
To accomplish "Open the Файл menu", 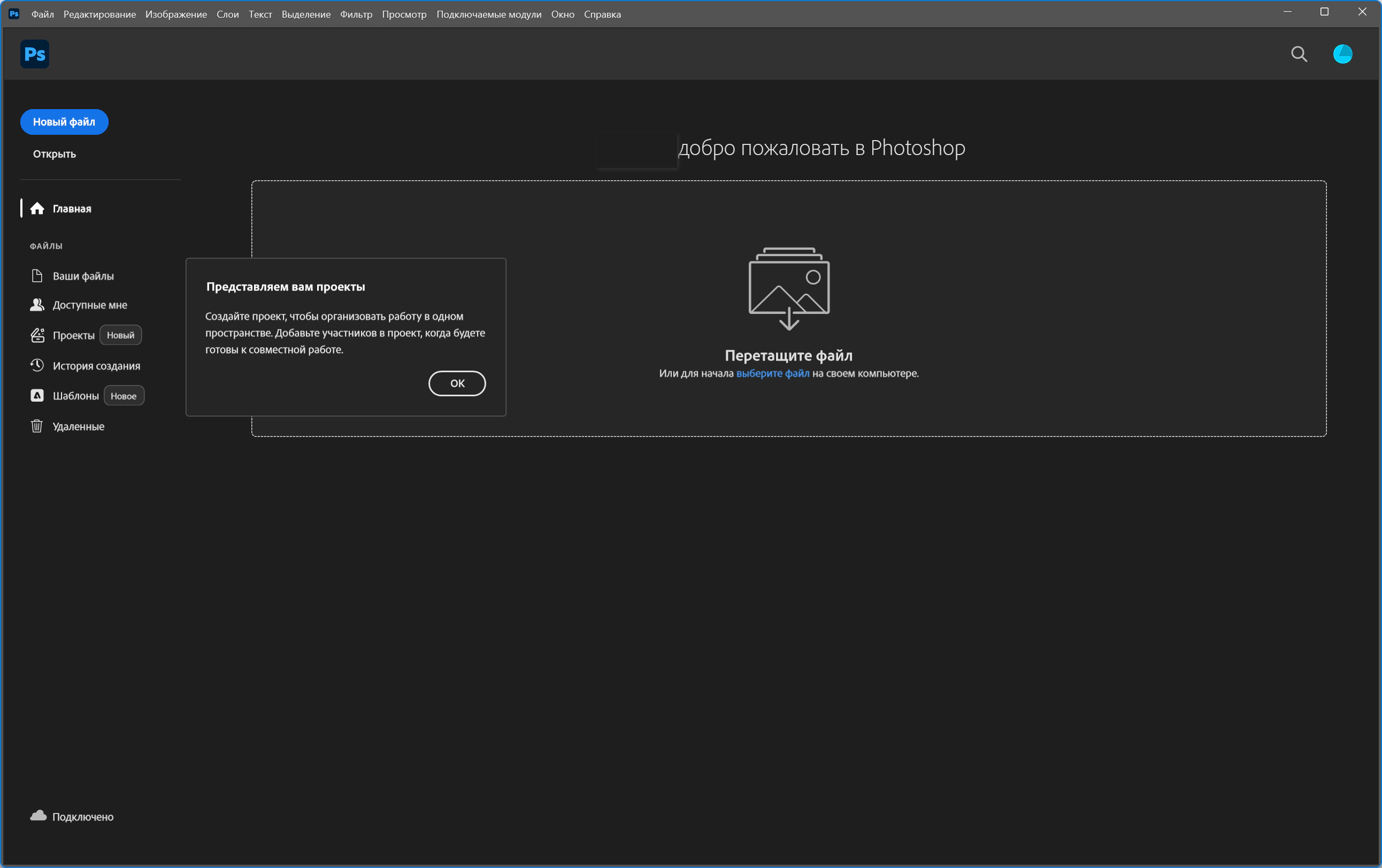I will [x=42, y=14].
